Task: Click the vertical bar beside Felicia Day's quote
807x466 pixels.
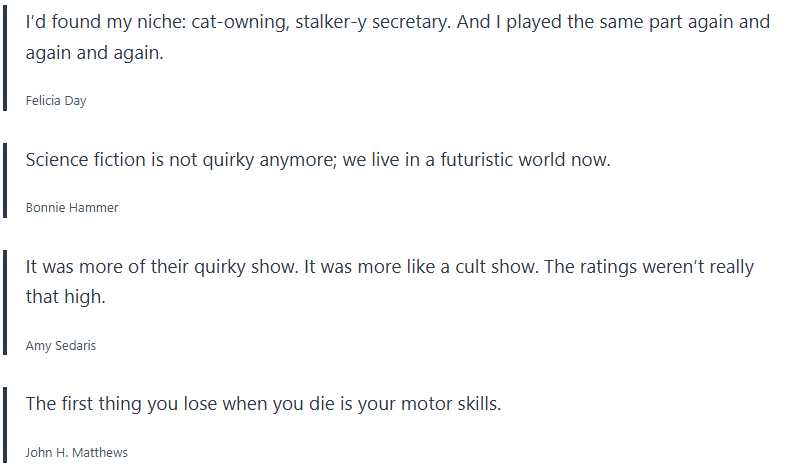Action: coord(6,58)
